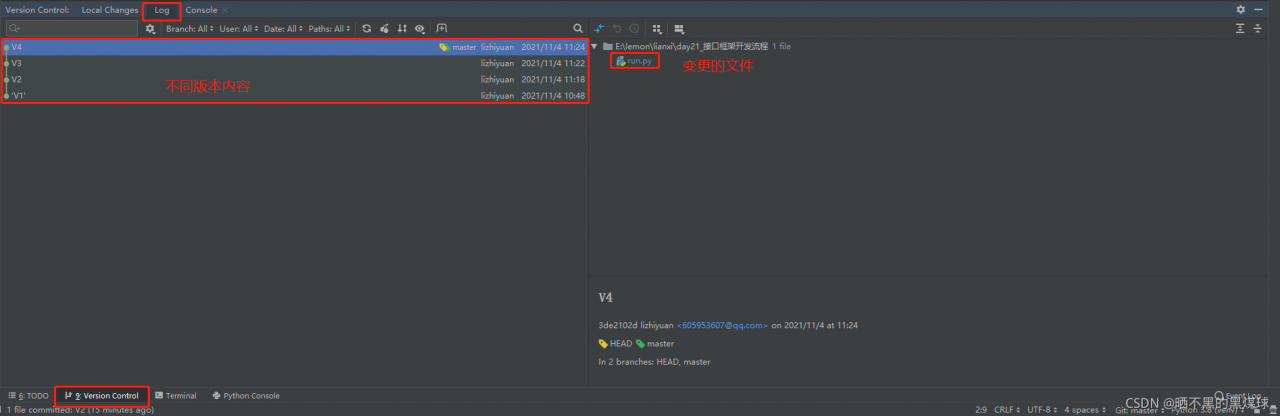Open the Console tab
This screenshot has width=1280, height=416.
tap(201, 10)
